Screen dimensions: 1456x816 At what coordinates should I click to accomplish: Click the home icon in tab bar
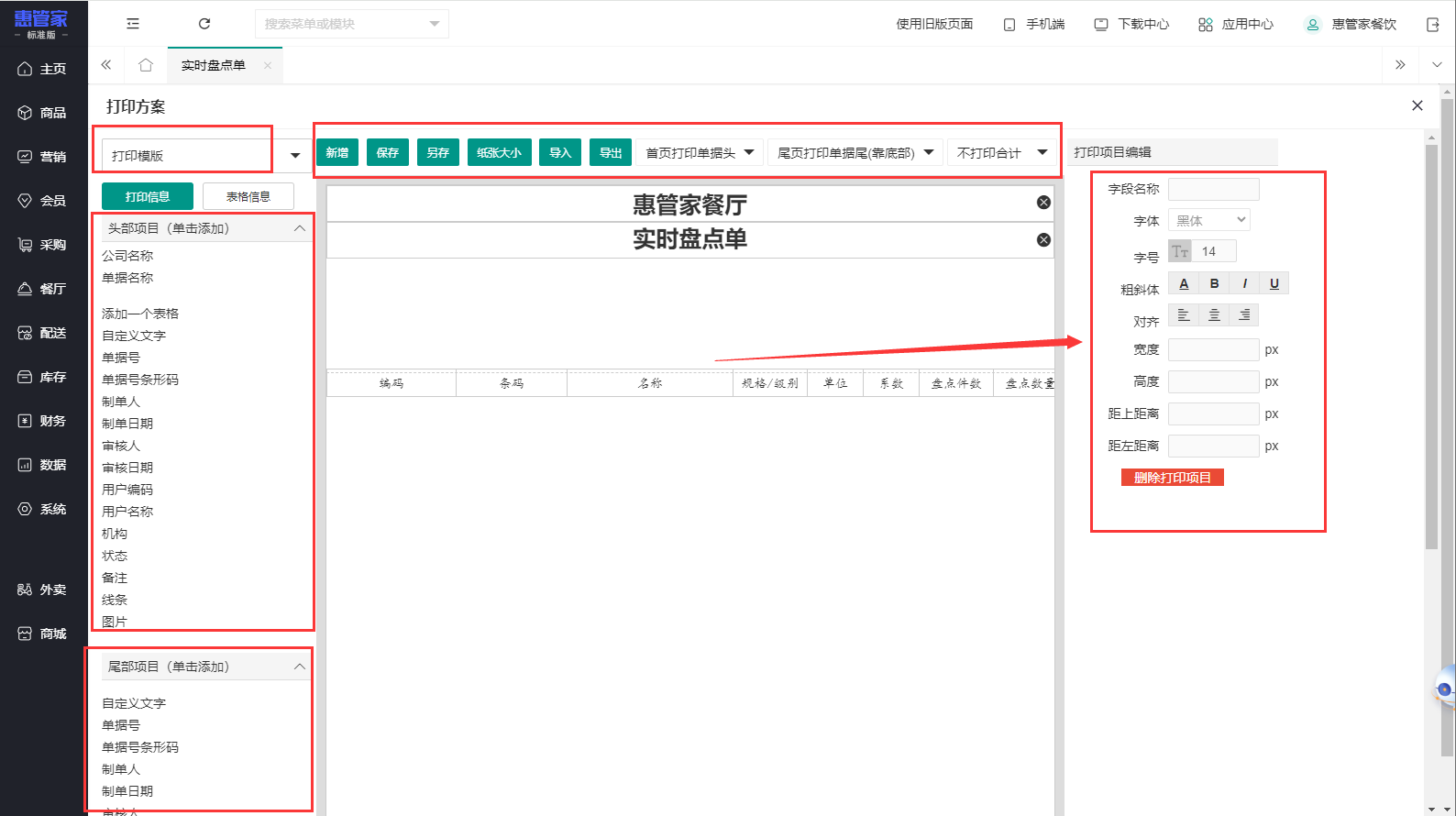[145, 65]
